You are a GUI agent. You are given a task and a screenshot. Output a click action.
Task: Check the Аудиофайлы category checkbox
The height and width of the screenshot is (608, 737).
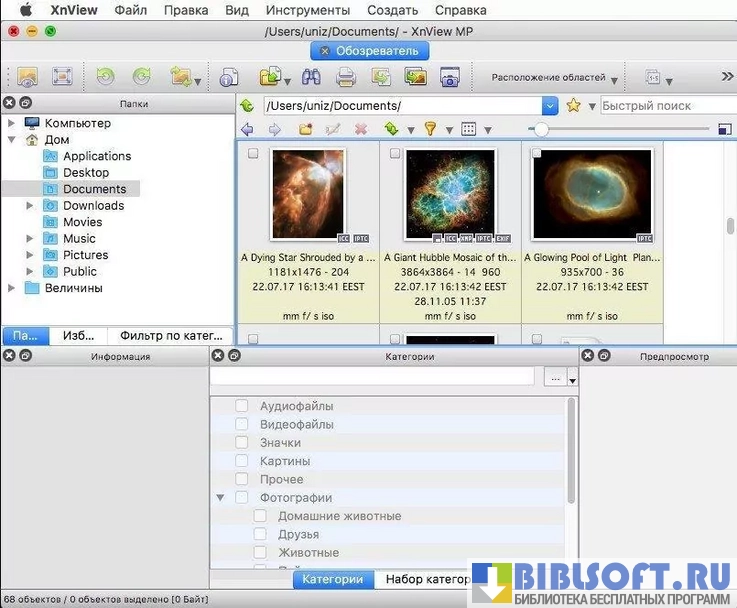point(242,406)
